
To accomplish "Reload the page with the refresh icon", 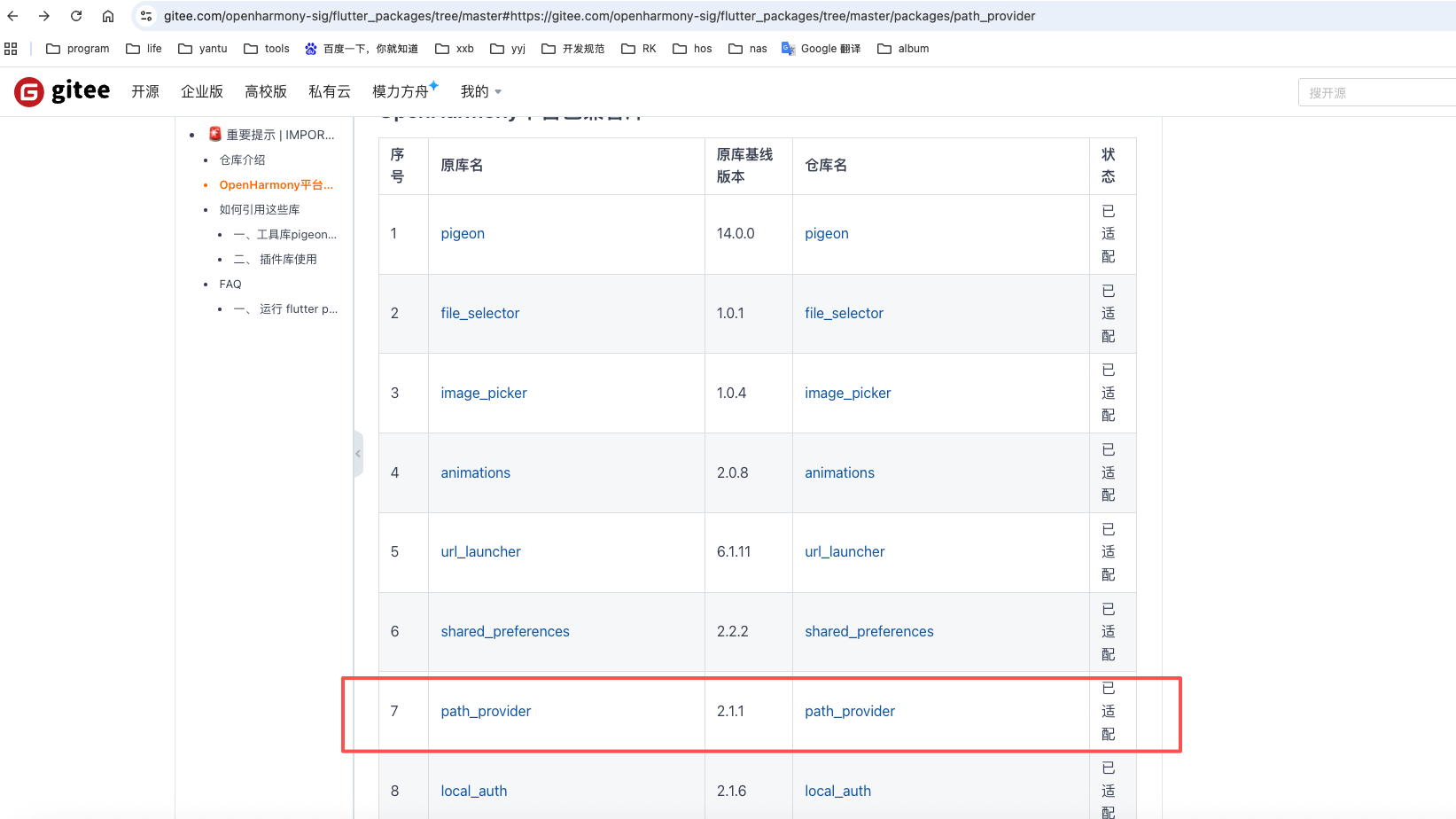I will [x=76, y=16].
